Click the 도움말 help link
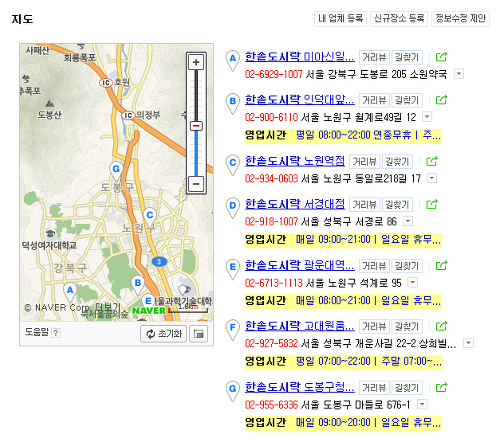 (x=37, y=332)
